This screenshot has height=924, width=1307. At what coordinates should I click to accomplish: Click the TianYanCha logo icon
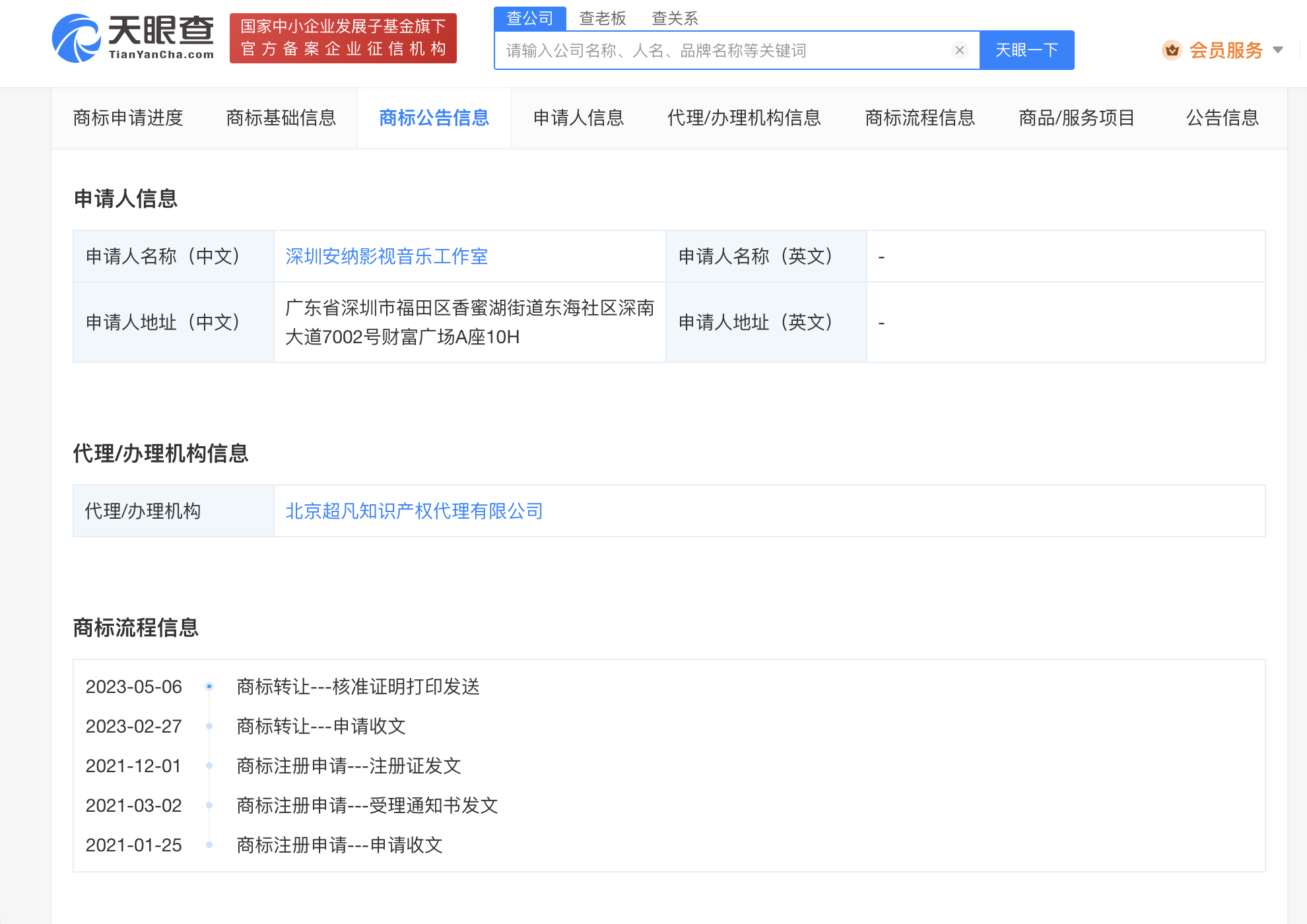(x=77, y=38)
